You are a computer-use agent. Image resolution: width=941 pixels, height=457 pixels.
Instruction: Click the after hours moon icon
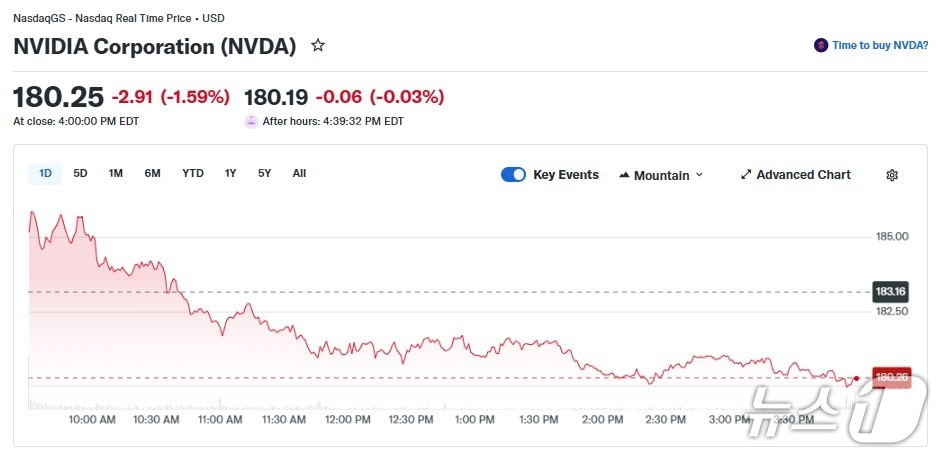[x=251, y=121]
